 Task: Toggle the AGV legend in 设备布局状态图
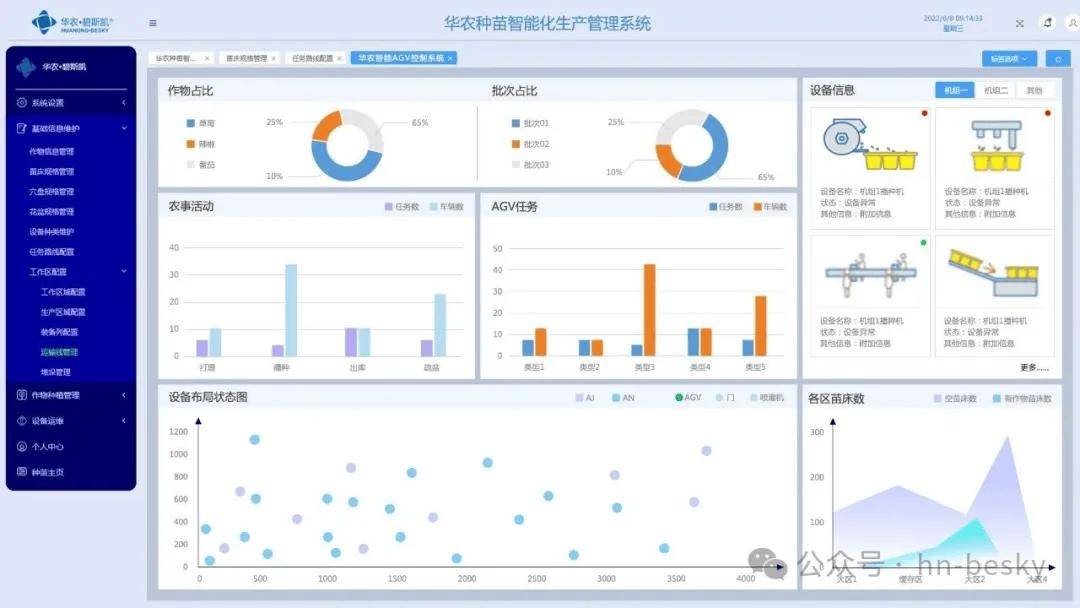tap(688, 397)
